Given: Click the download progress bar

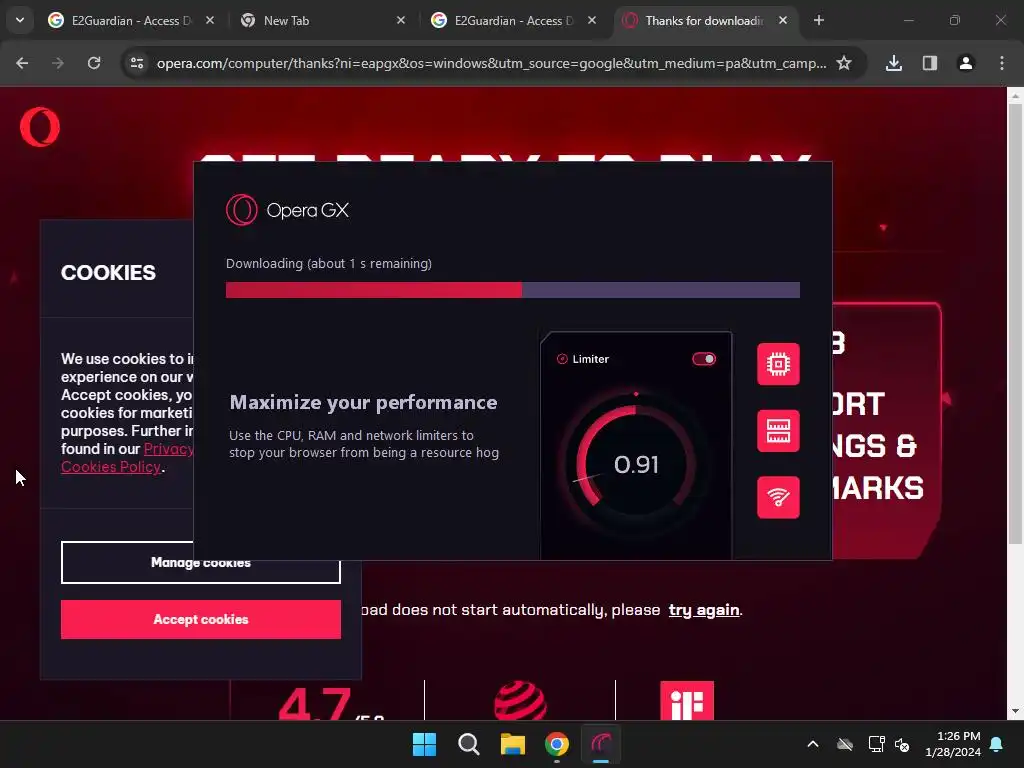Looking at the screenshot, I should coord(513,290).
